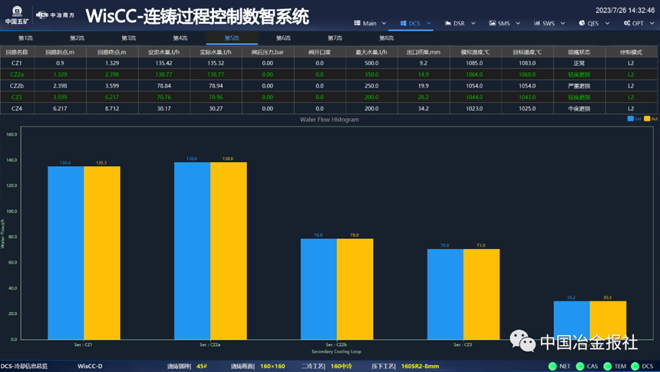Click the DCS windows-style icon
The height and width of the screenshot is (372, 660).
coord(403,23)
